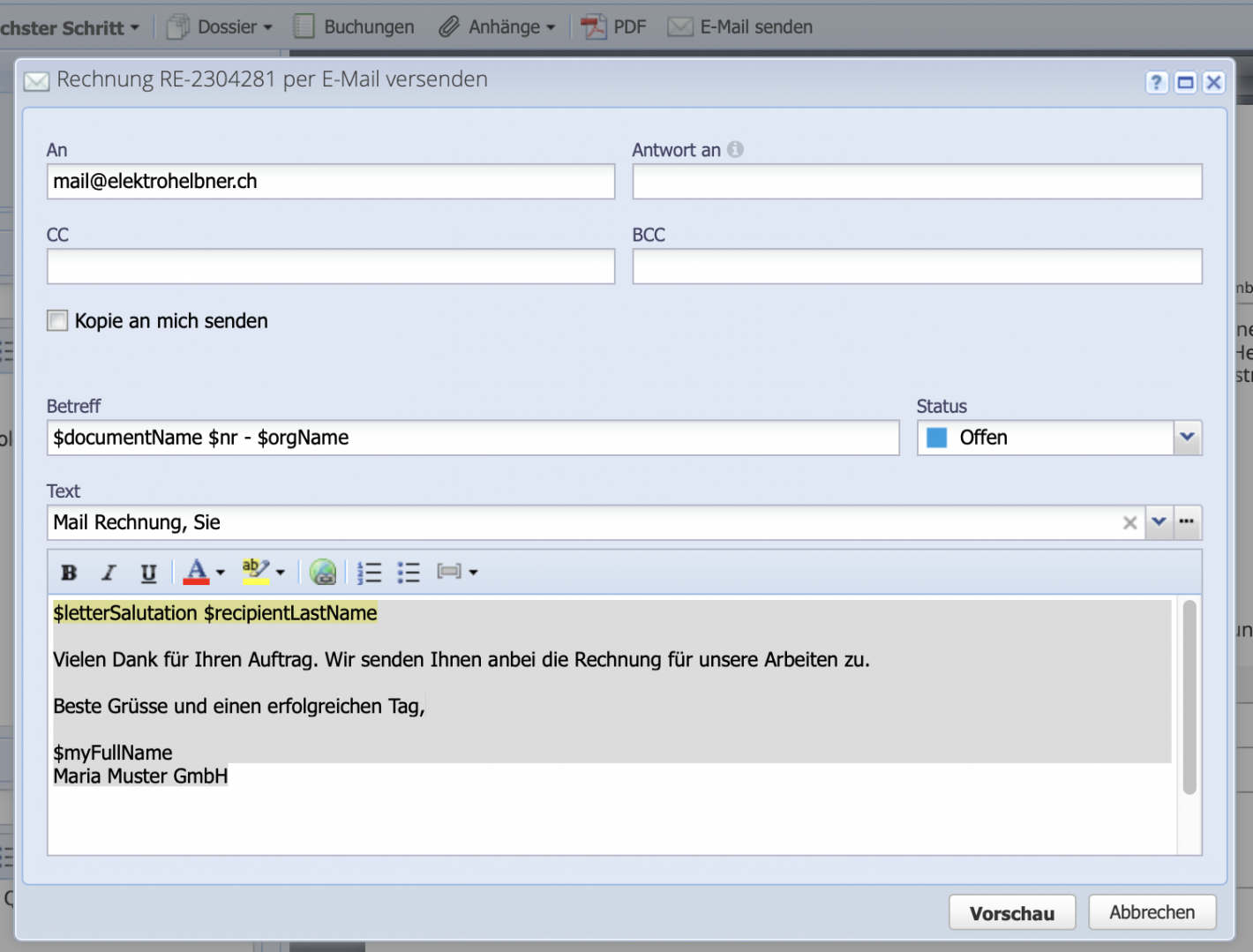This screenshot has height=952, width=1253.
Task: Click the info icon next to Antwort an
Action: (736, 149)
